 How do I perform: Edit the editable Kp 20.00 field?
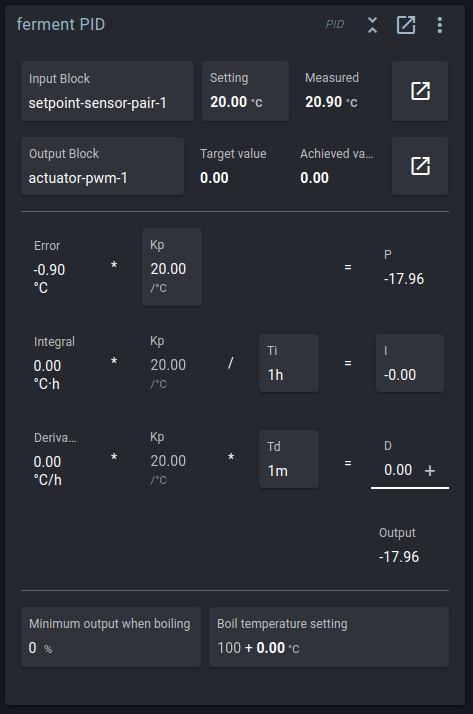coord(172,267)
